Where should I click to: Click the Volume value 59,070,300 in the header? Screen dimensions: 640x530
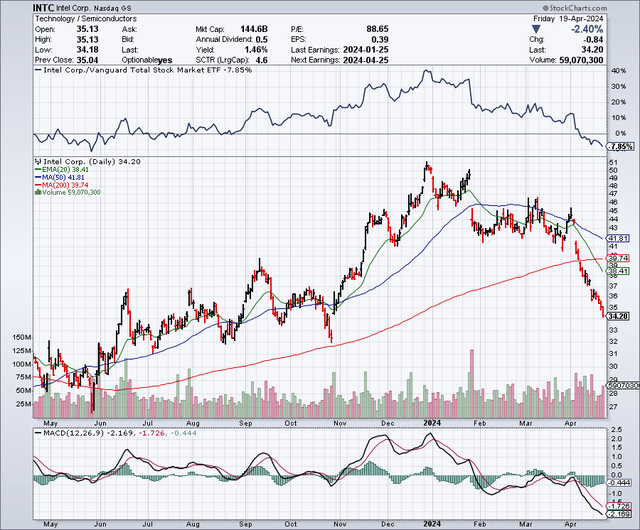[581, 60]
